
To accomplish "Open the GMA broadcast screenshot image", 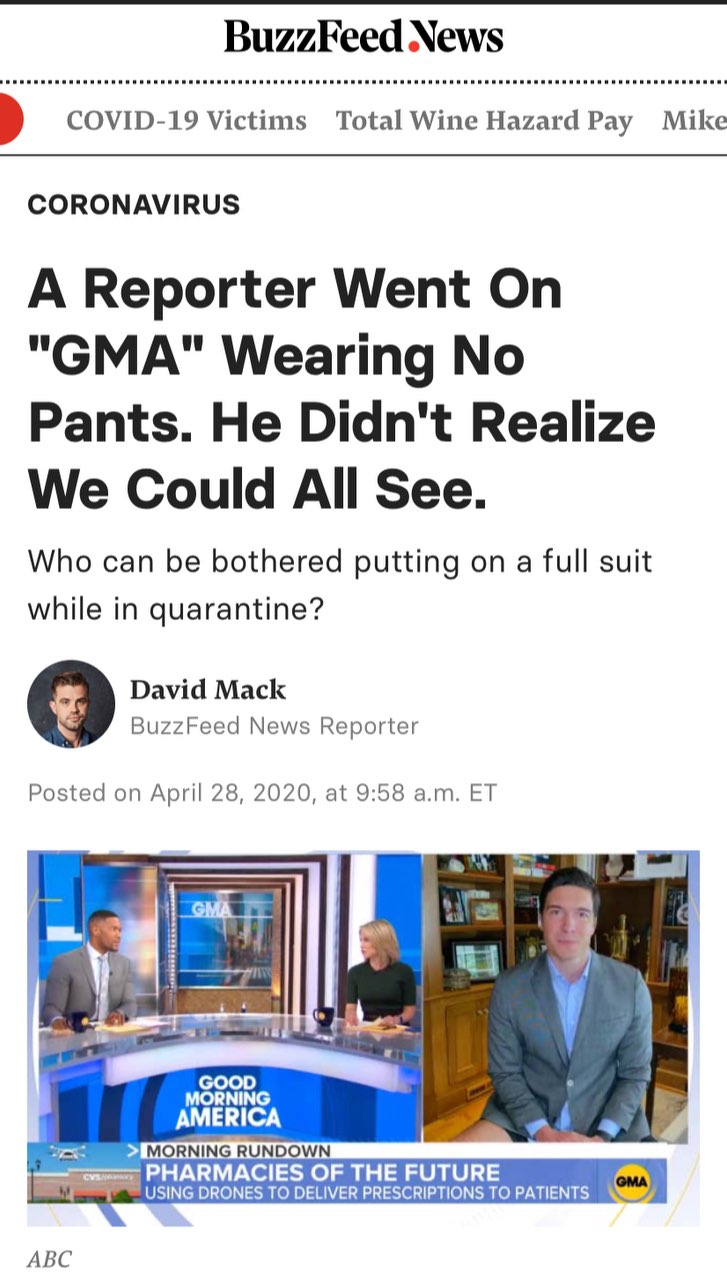I will (x=363, y=1038).
